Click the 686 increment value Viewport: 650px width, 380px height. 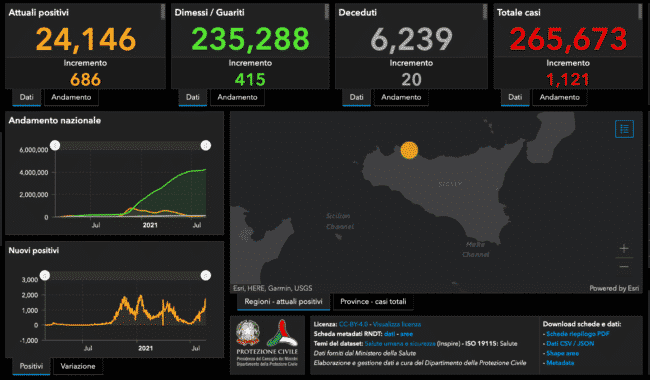tap(85, 80)
